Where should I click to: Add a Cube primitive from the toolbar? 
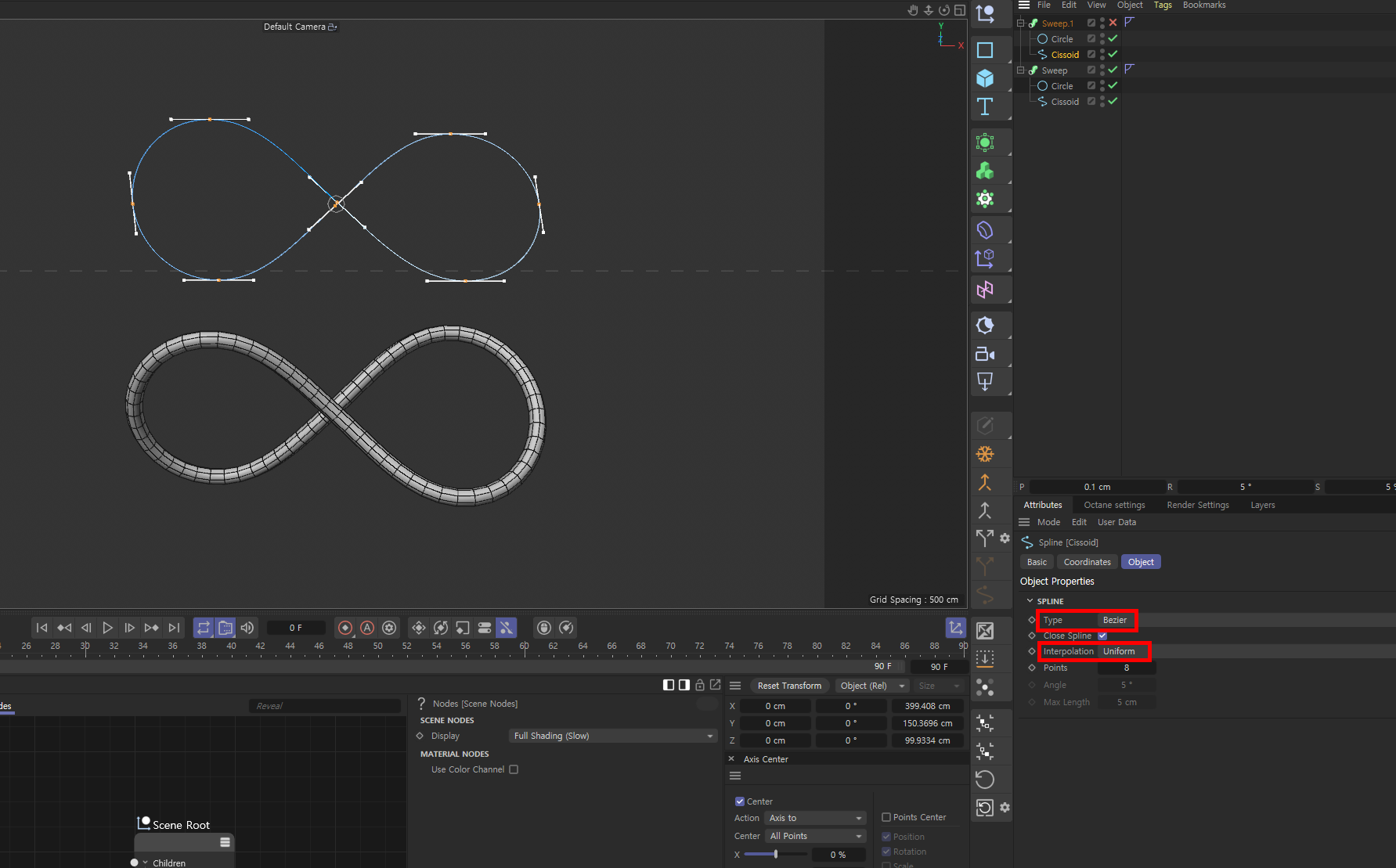(x=985, y=78)
